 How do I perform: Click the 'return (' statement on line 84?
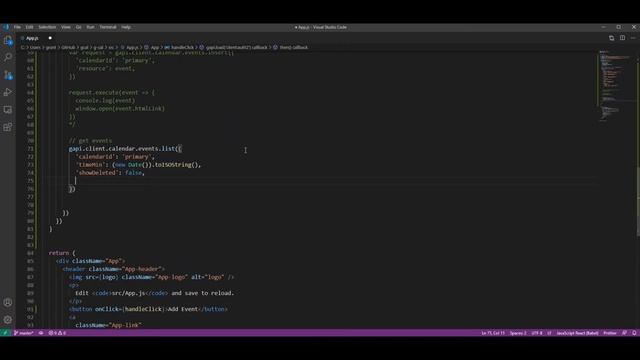click(62, 253)
